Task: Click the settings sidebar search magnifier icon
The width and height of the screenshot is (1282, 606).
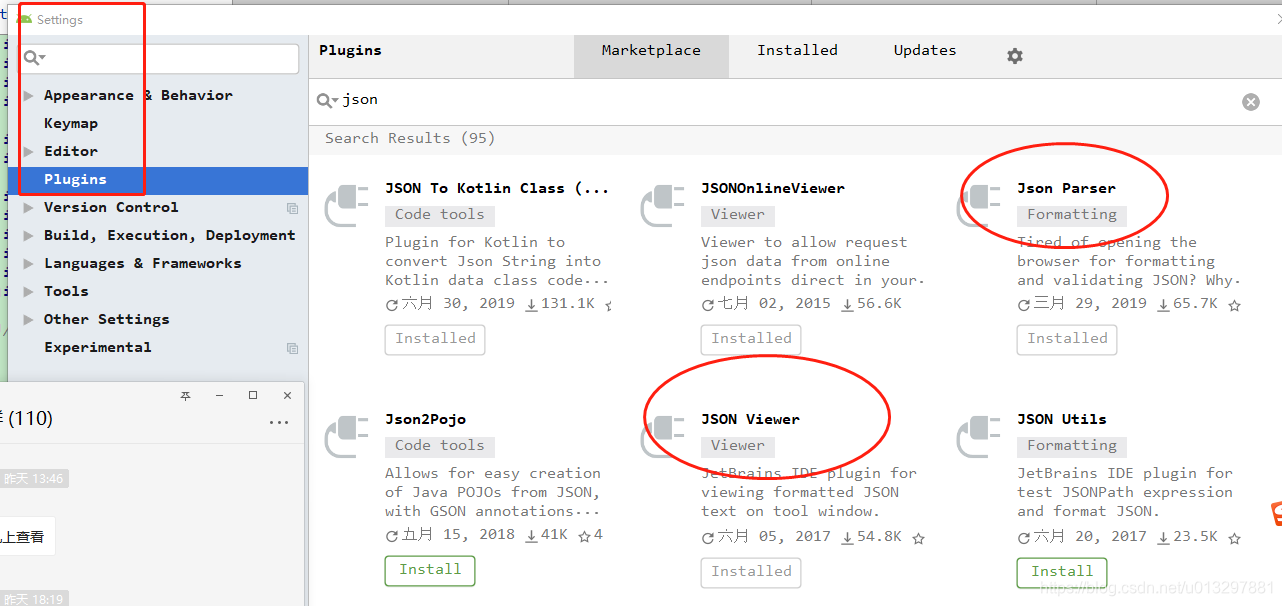Action: [34, 58]
